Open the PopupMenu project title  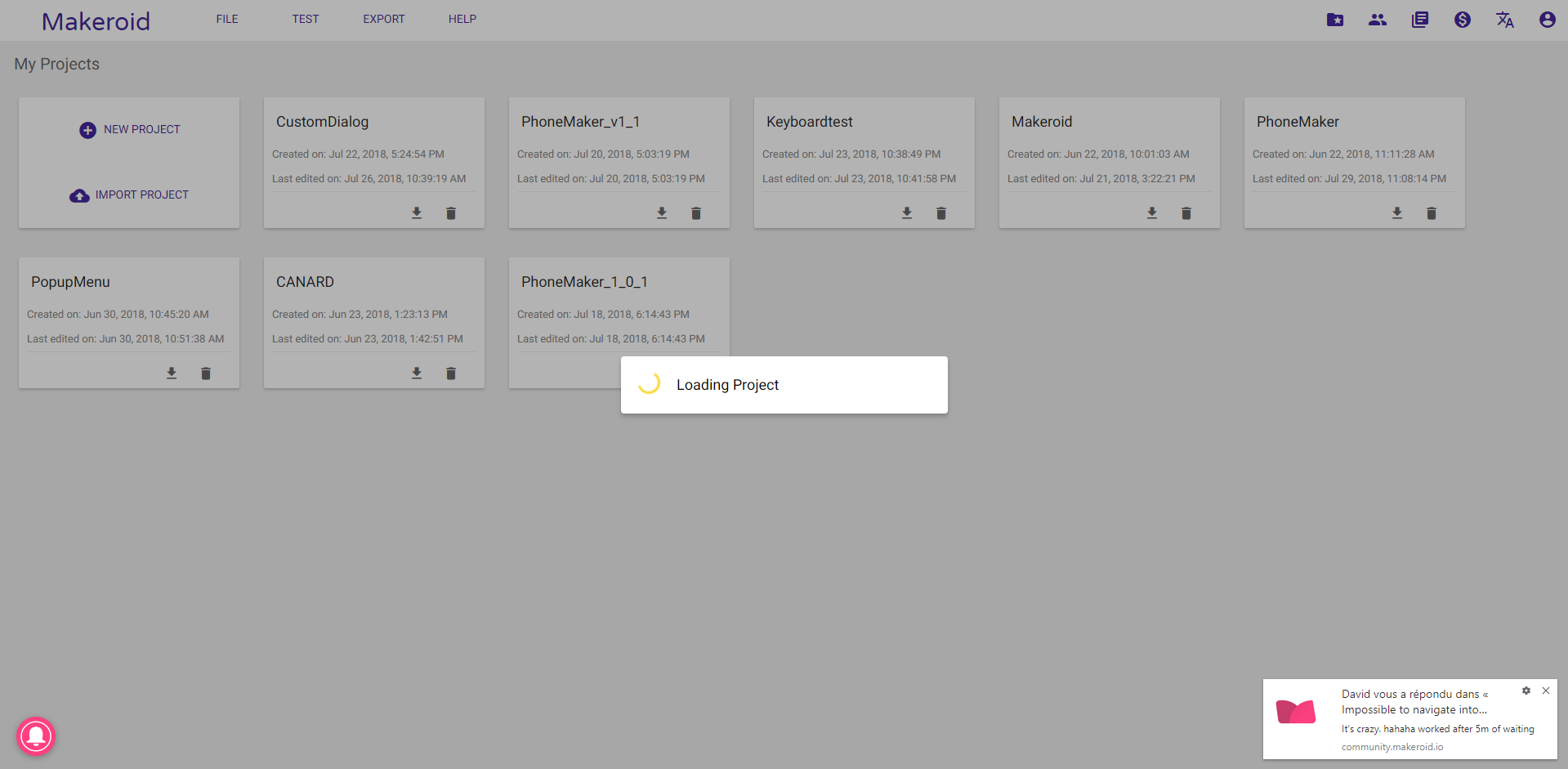70,282
